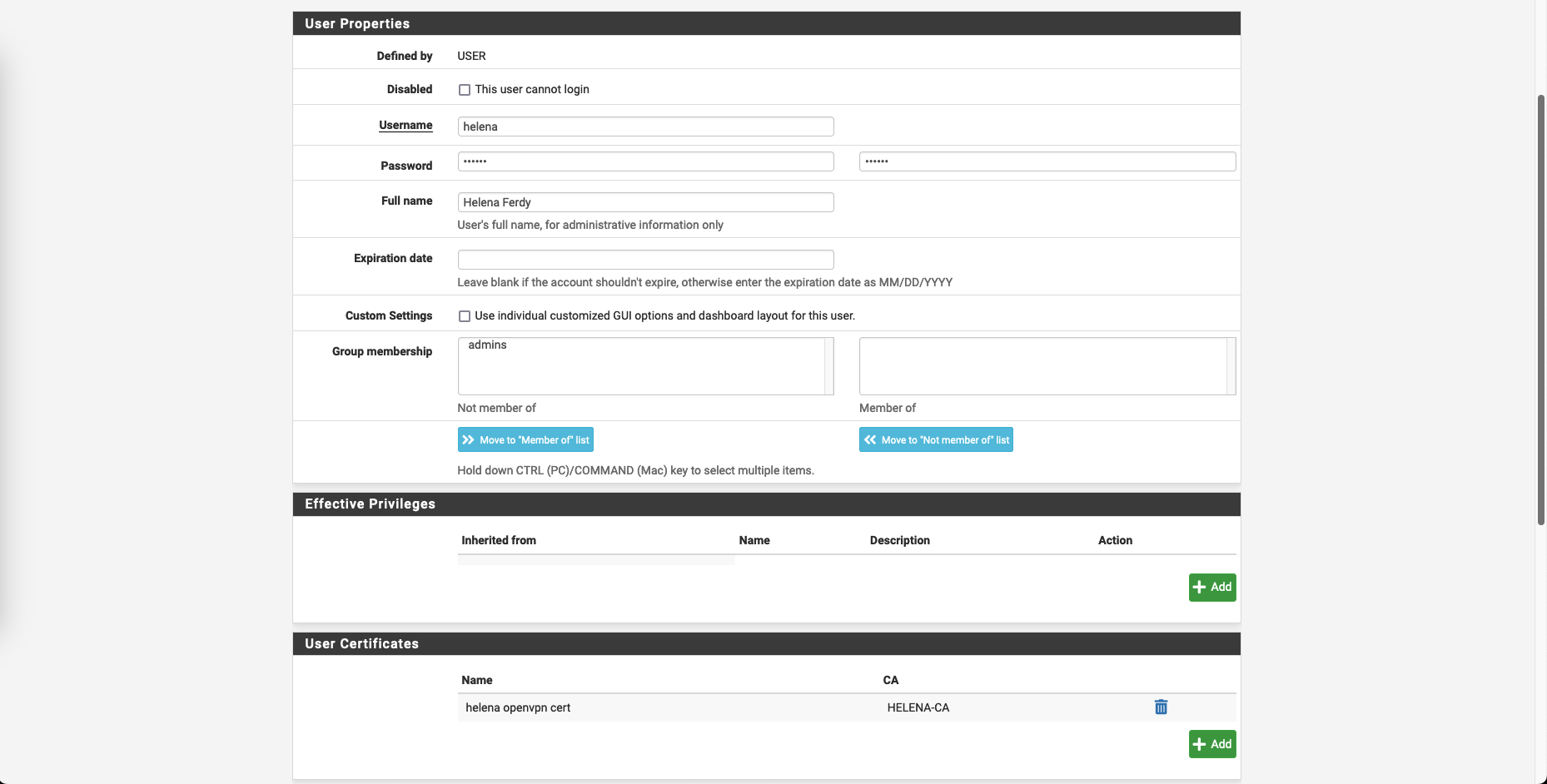Screen dimensions: 1547x784
Task: Click Move to "Not member of" list button
Action: pyautogui.click(x=936, y=440)
